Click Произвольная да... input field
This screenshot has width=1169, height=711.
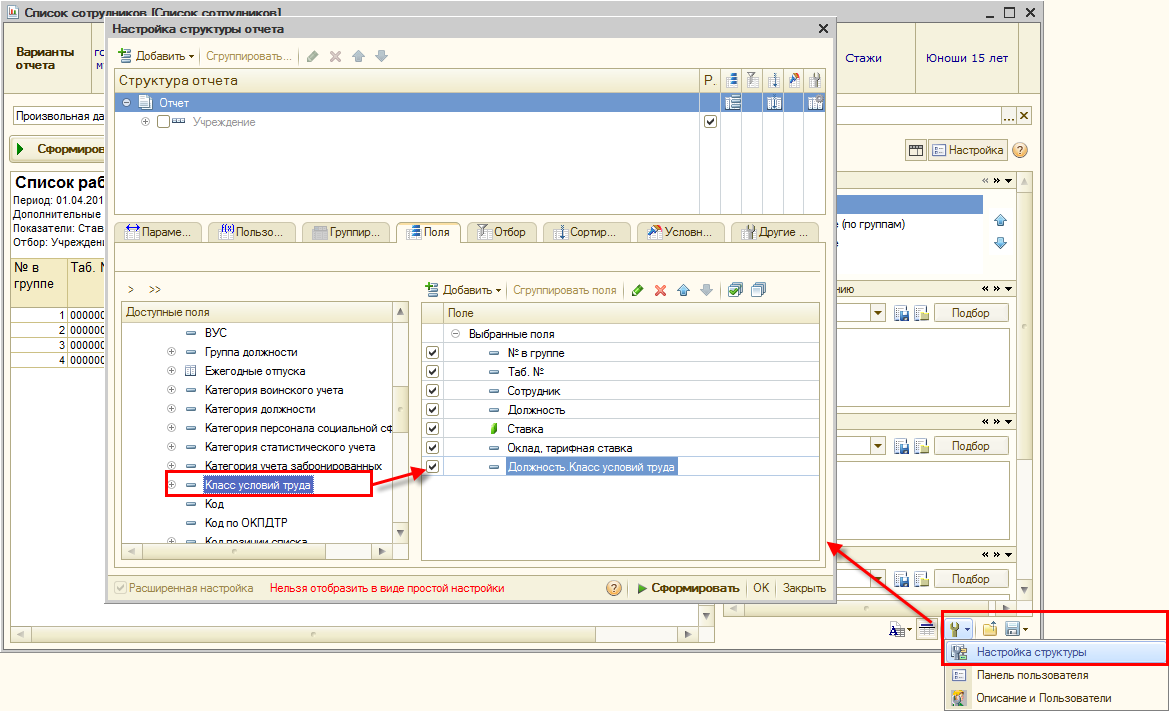coord(60,116)
